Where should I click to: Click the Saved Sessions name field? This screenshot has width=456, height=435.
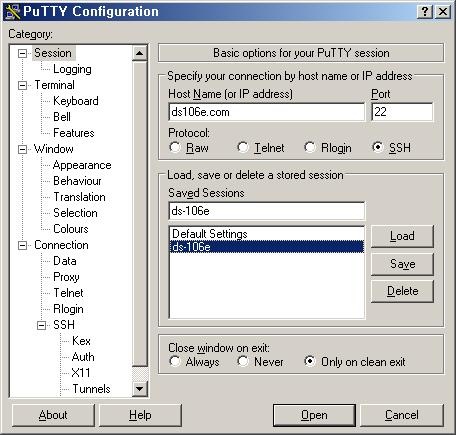267,211
